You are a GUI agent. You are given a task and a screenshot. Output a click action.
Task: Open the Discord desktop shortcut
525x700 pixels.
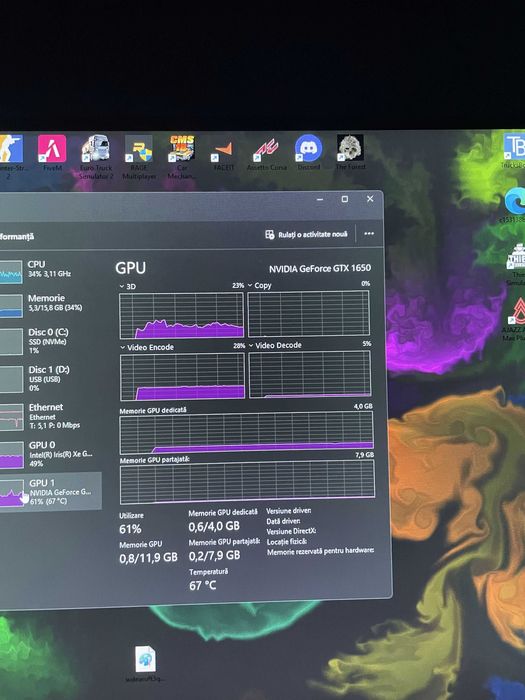point(308,152)
